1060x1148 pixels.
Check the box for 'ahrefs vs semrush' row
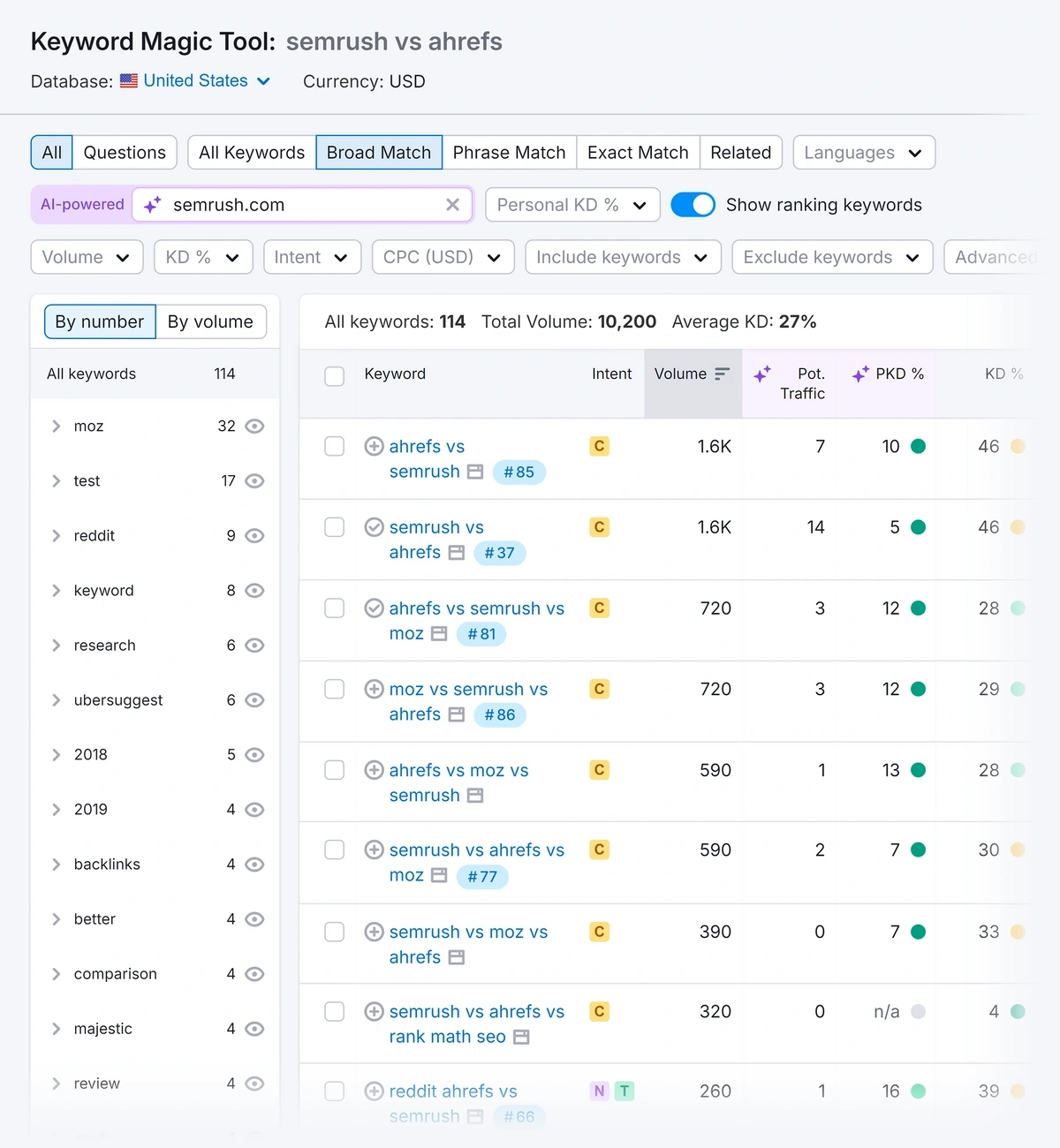click(334, 446)
